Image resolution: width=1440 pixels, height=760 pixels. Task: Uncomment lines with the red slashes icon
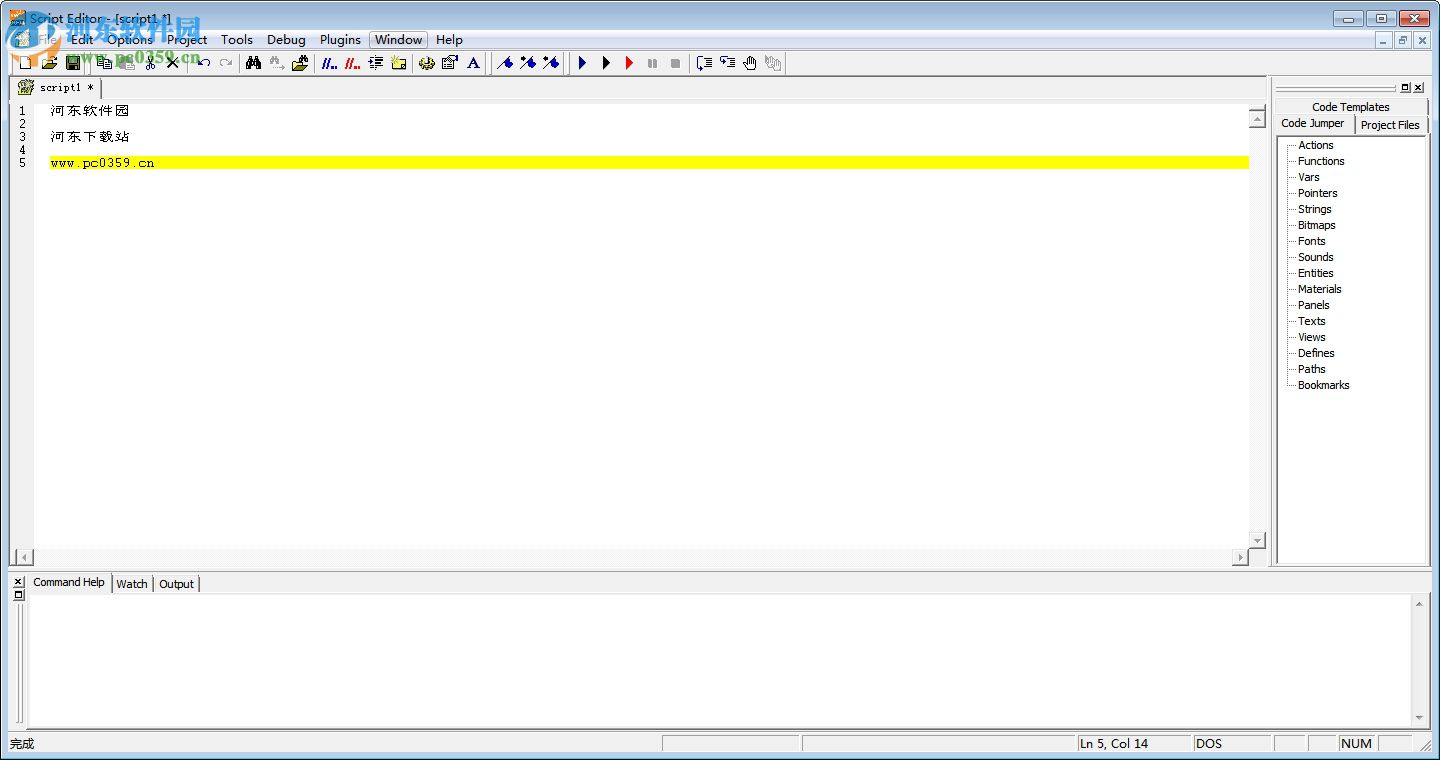tap(352, 63)
